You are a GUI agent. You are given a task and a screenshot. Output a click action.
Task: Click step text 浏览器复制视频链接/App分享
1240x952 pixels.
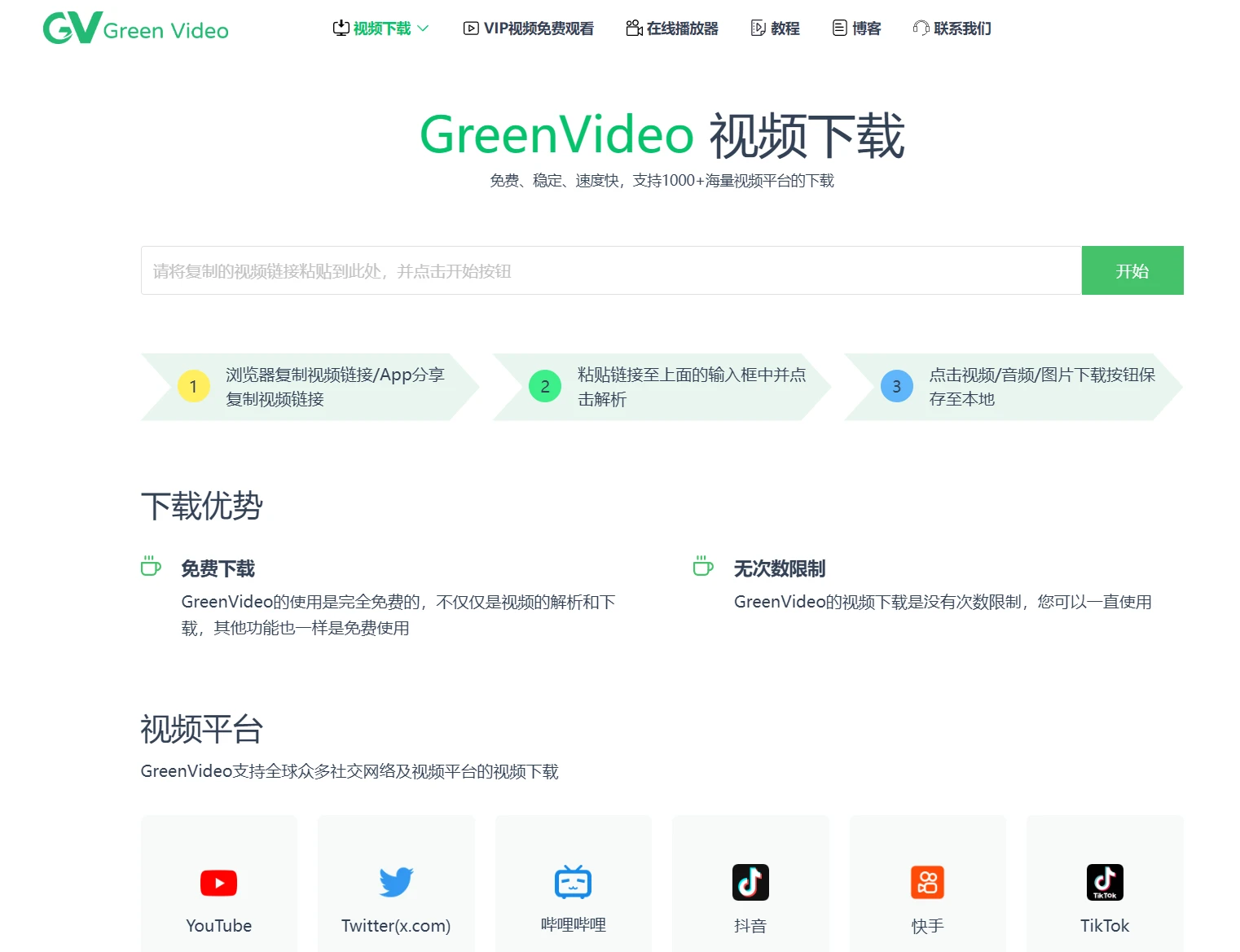(335, 387)
